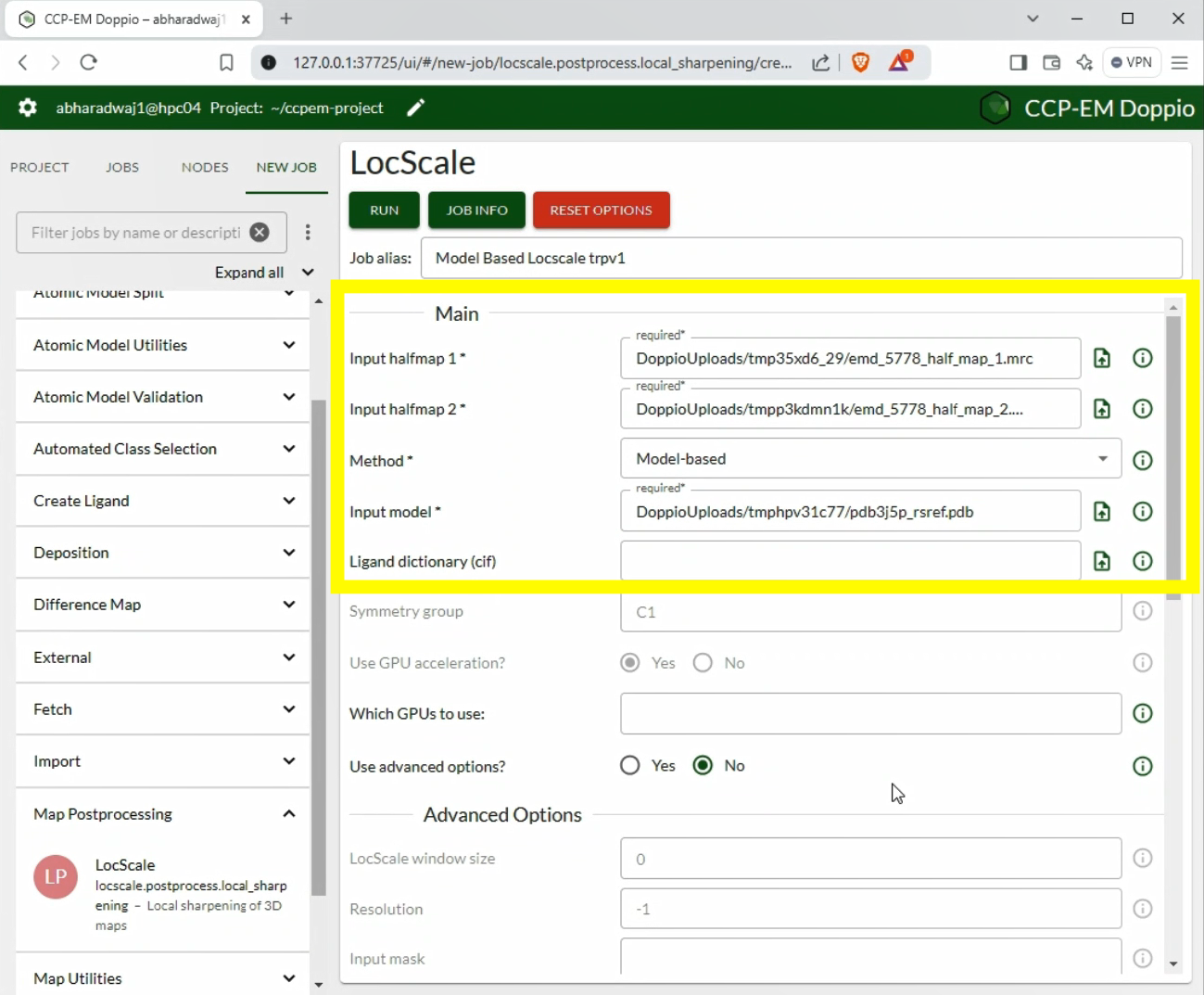
Task: Expand Map Utilities category
Action: (x=162, y=978)
